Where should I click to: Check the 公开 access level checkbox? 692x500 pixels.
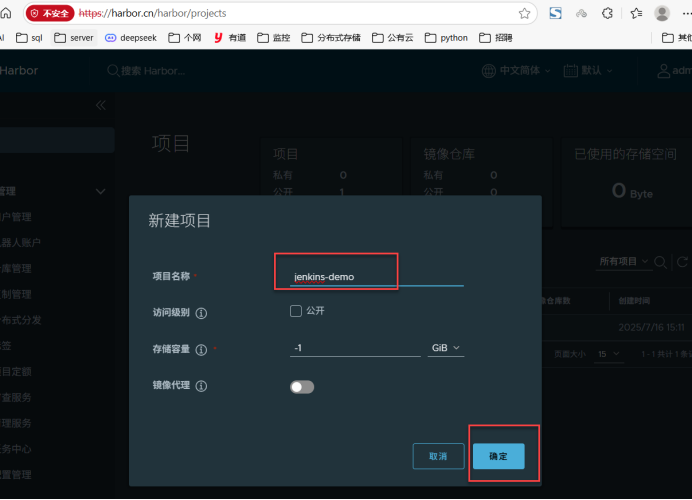click(x=296, y=311)
